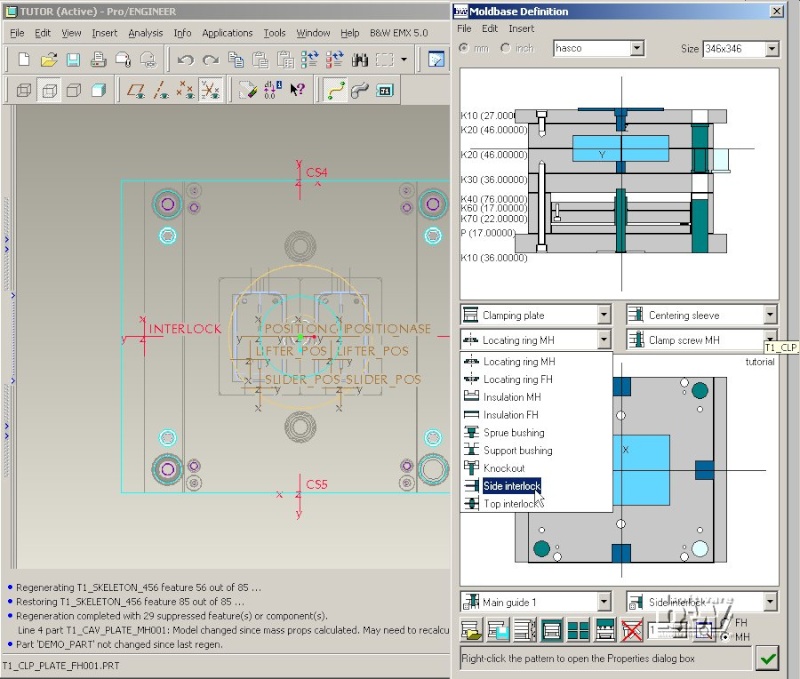Switch display to Hidden Line
800x679 pixels.
49,91
